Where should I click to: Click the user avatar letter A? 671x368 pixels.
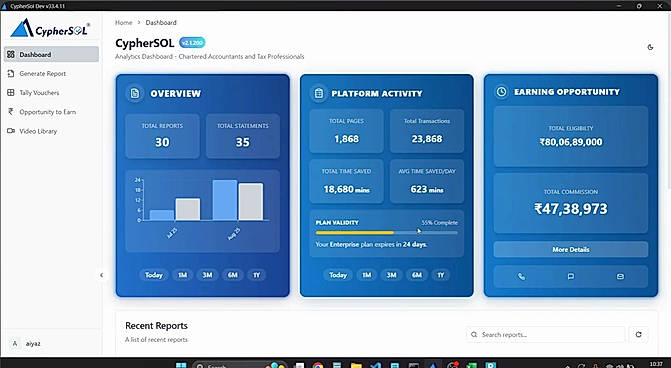tap(15, 344)
